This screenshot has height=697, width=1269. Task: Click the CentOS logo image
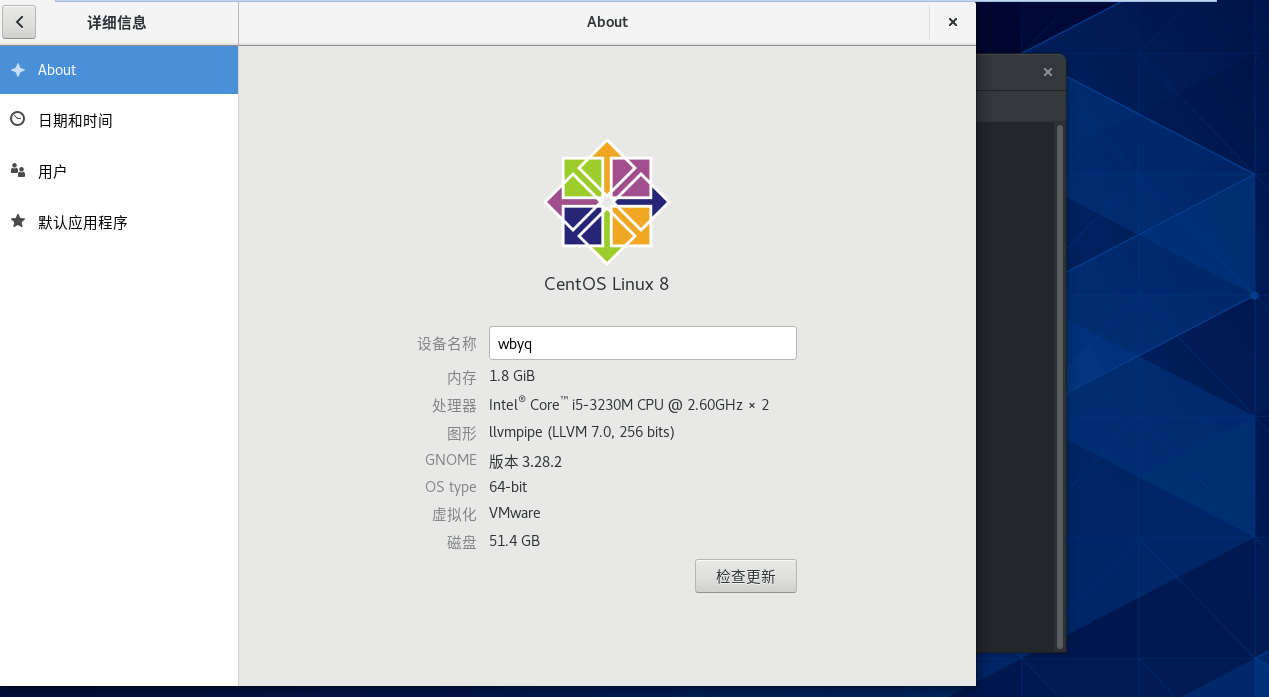tap(607, 201)
